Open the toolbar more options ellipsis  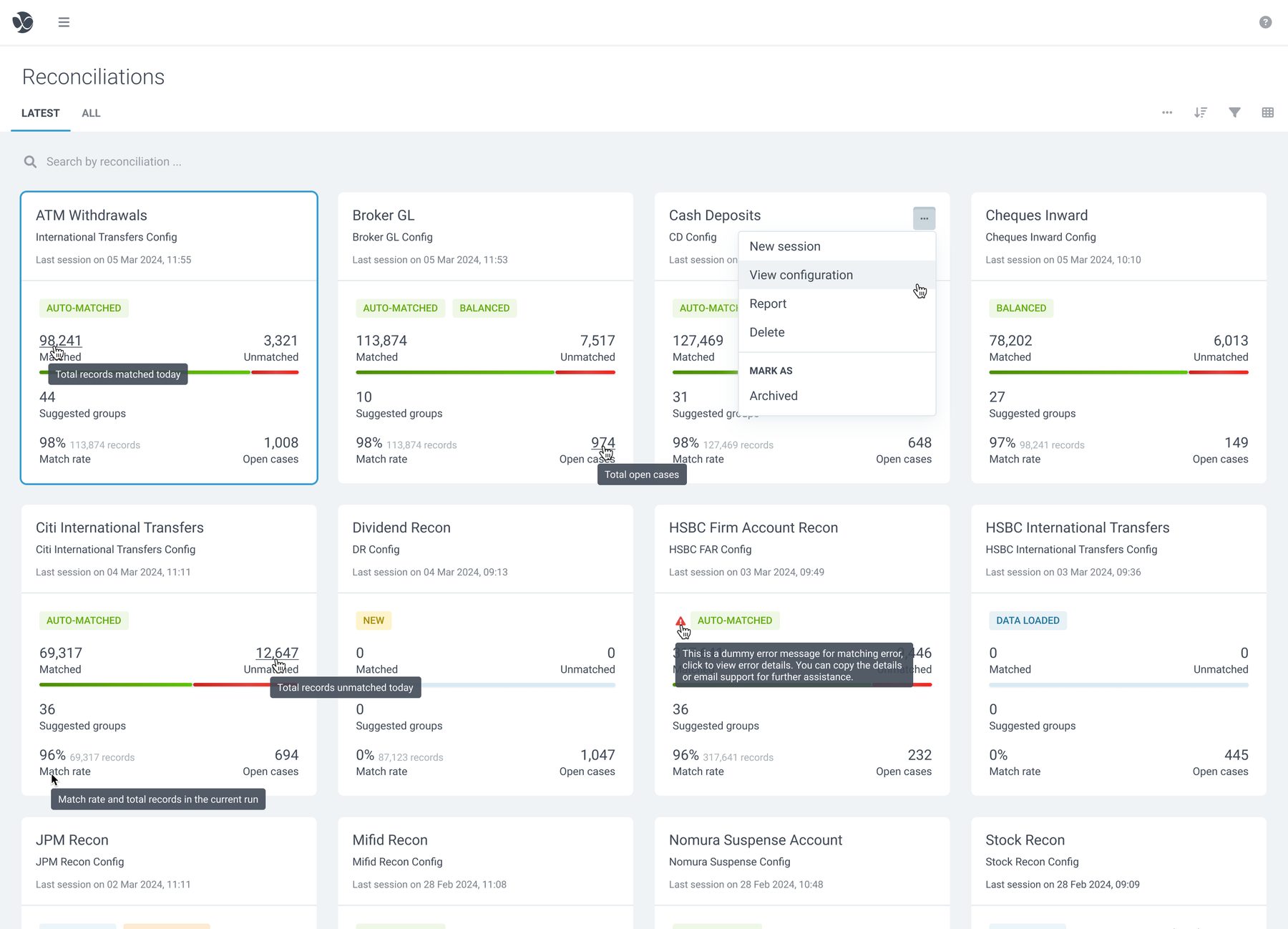coord(1167,112)
